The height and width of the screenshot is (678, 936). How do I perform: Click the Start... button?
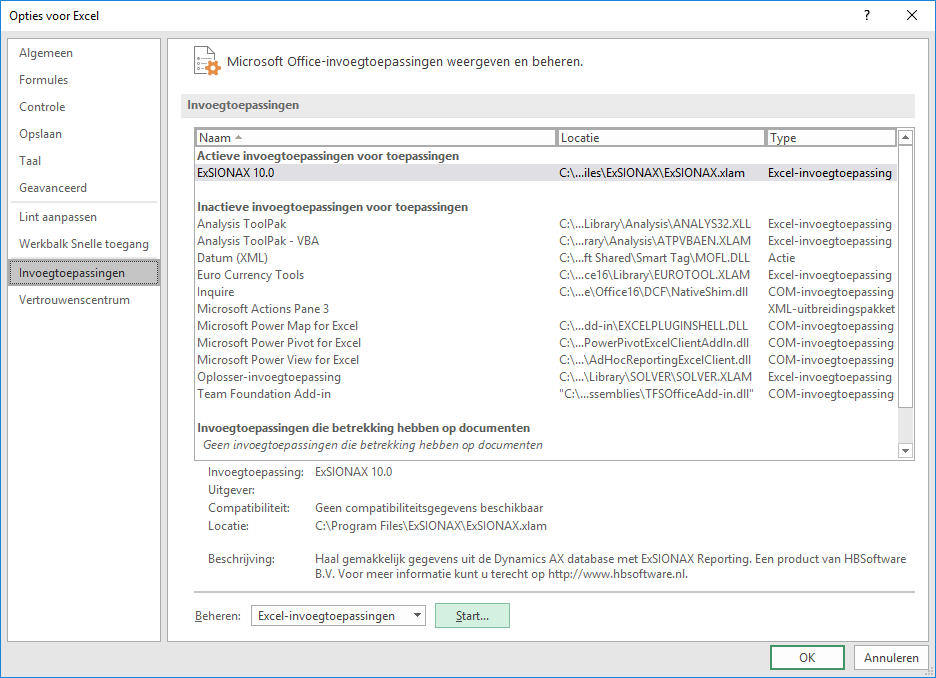coord(472,615)
